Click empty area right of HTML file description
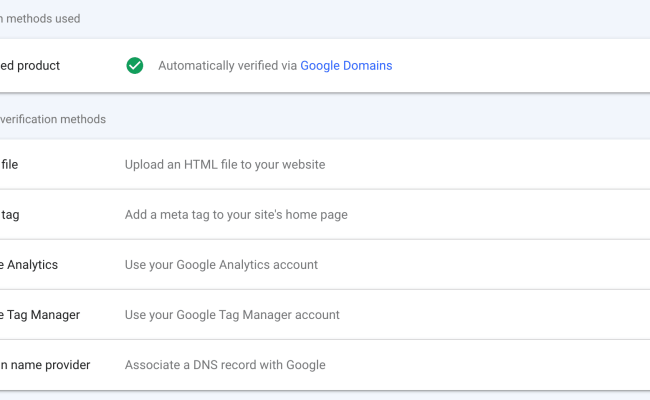Viewport: 650px width, 400px height. click(x=490, y=164)
